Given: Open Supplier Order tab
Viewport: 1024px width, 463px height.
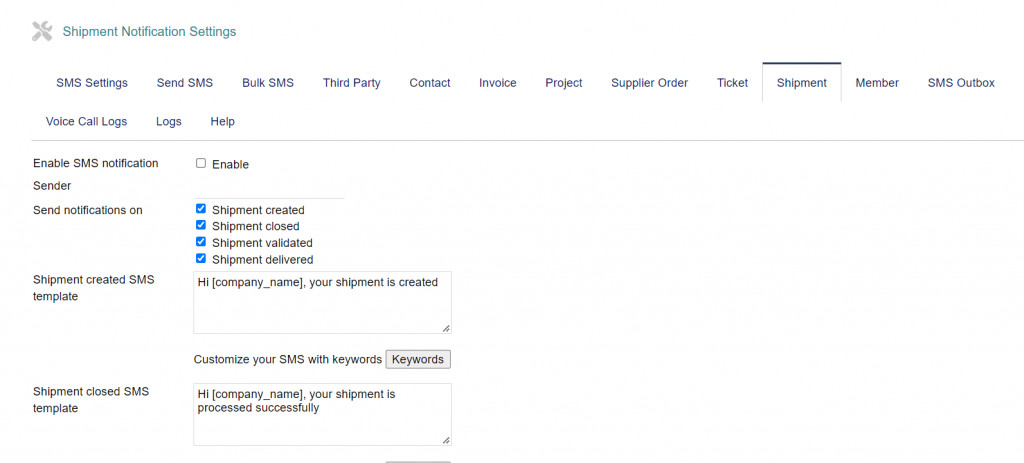Looking at the screenshot, I should (649, 83).
